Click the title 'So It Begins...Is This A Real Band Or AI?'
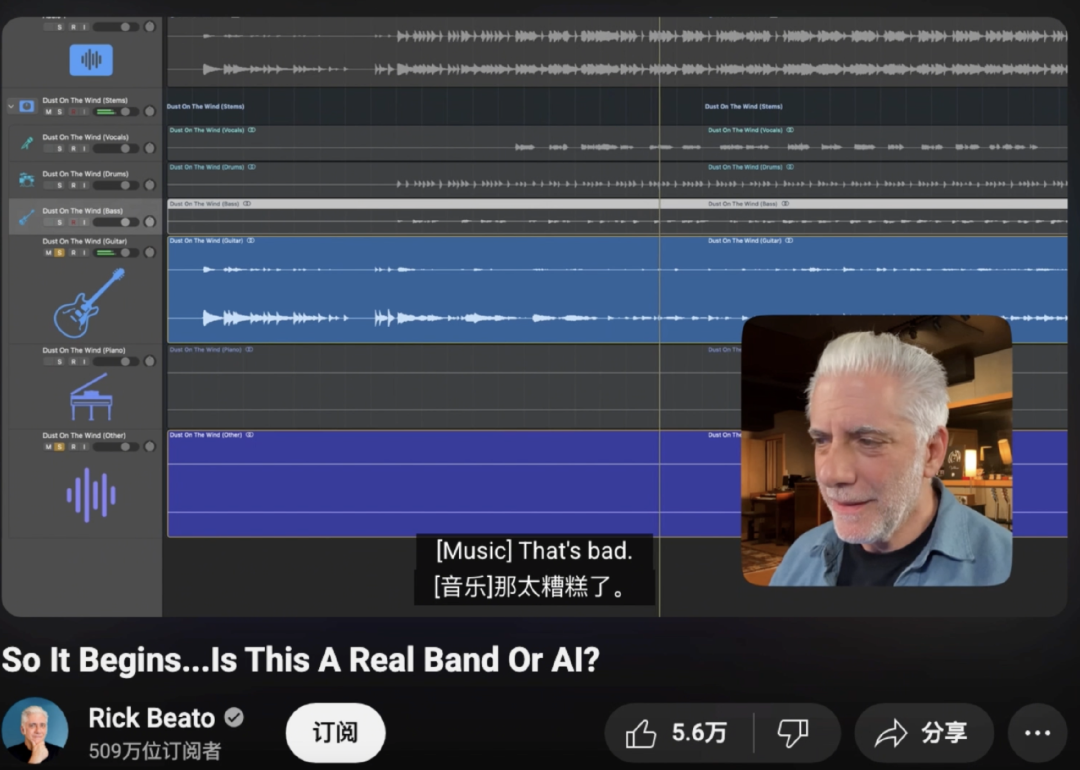 (x=301, y=660)
